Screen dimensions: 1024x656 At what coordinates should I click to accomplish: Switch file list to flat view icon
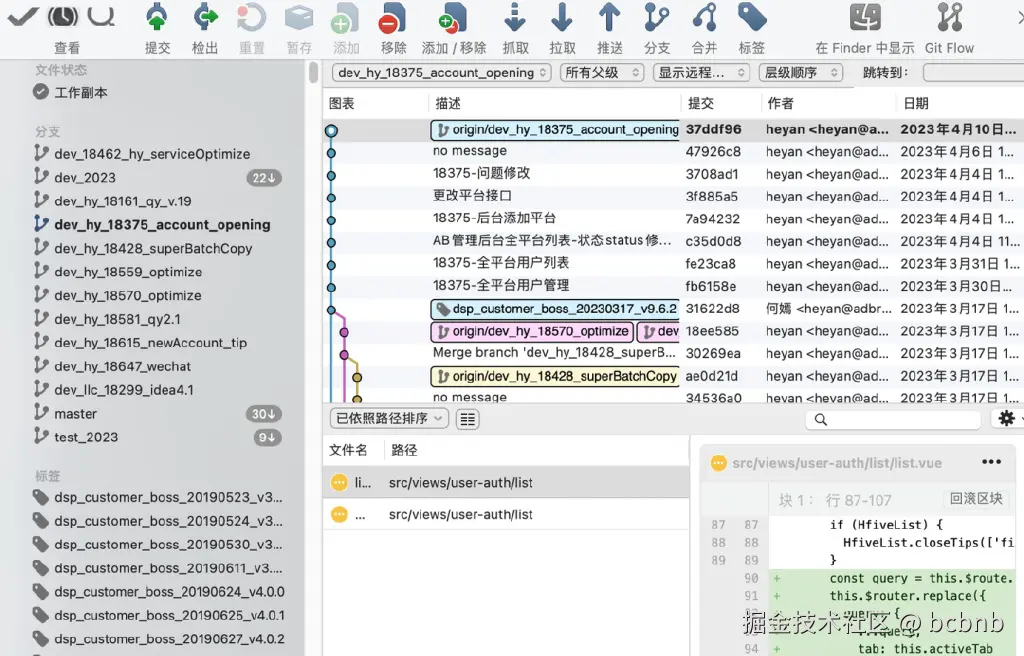pos(465,418)
